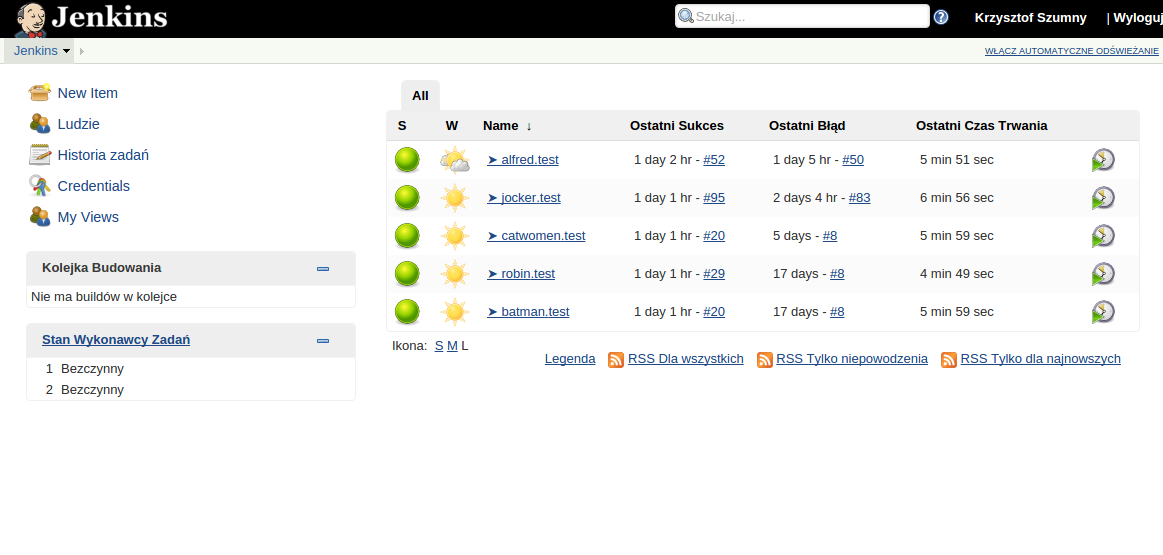The width and height of the screenshot is (1163, 555).
Task: Click green status ball for catwomen.test
Action: 407,236
